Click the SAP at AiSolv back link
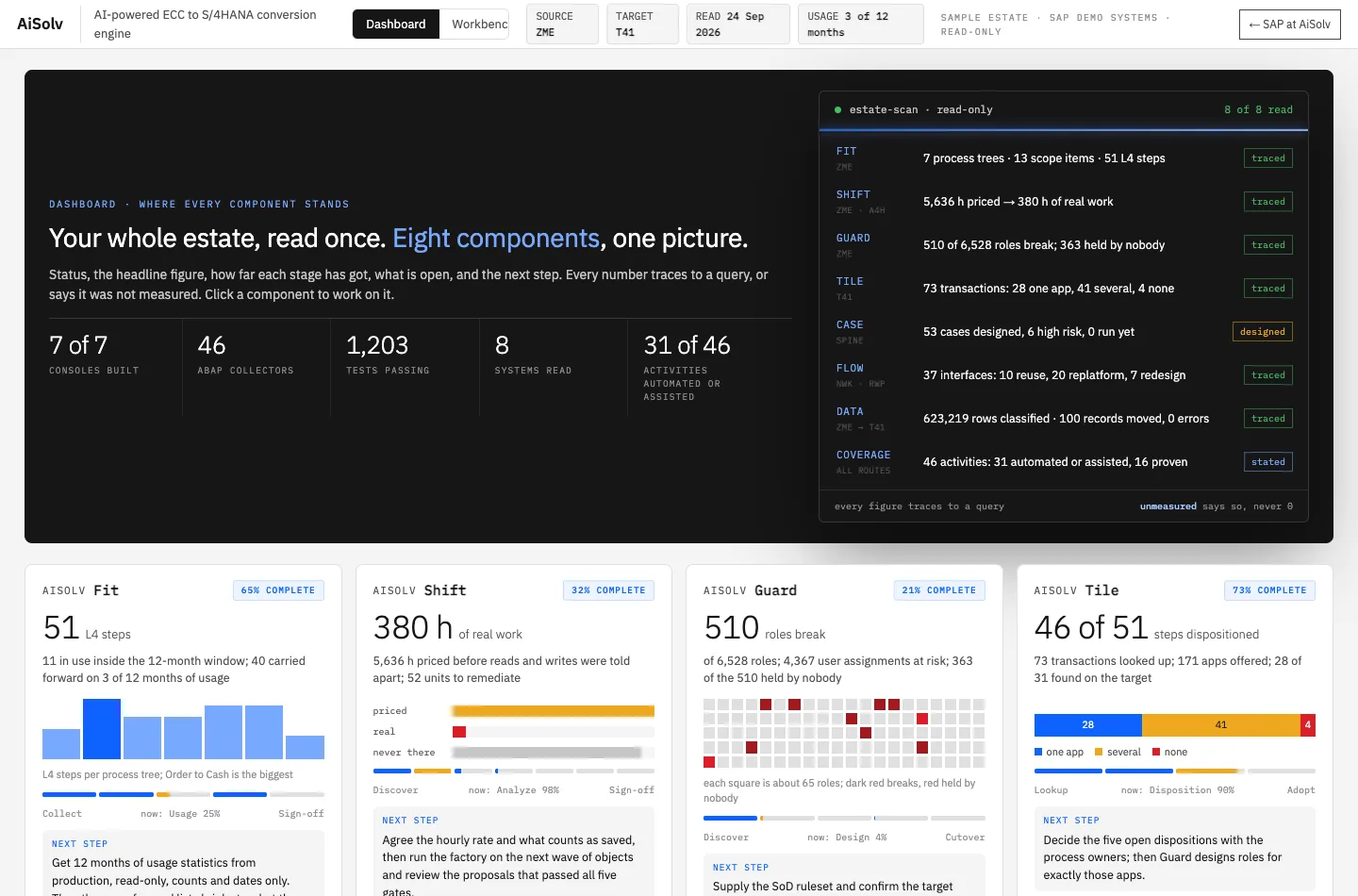 pos(1289,25)
